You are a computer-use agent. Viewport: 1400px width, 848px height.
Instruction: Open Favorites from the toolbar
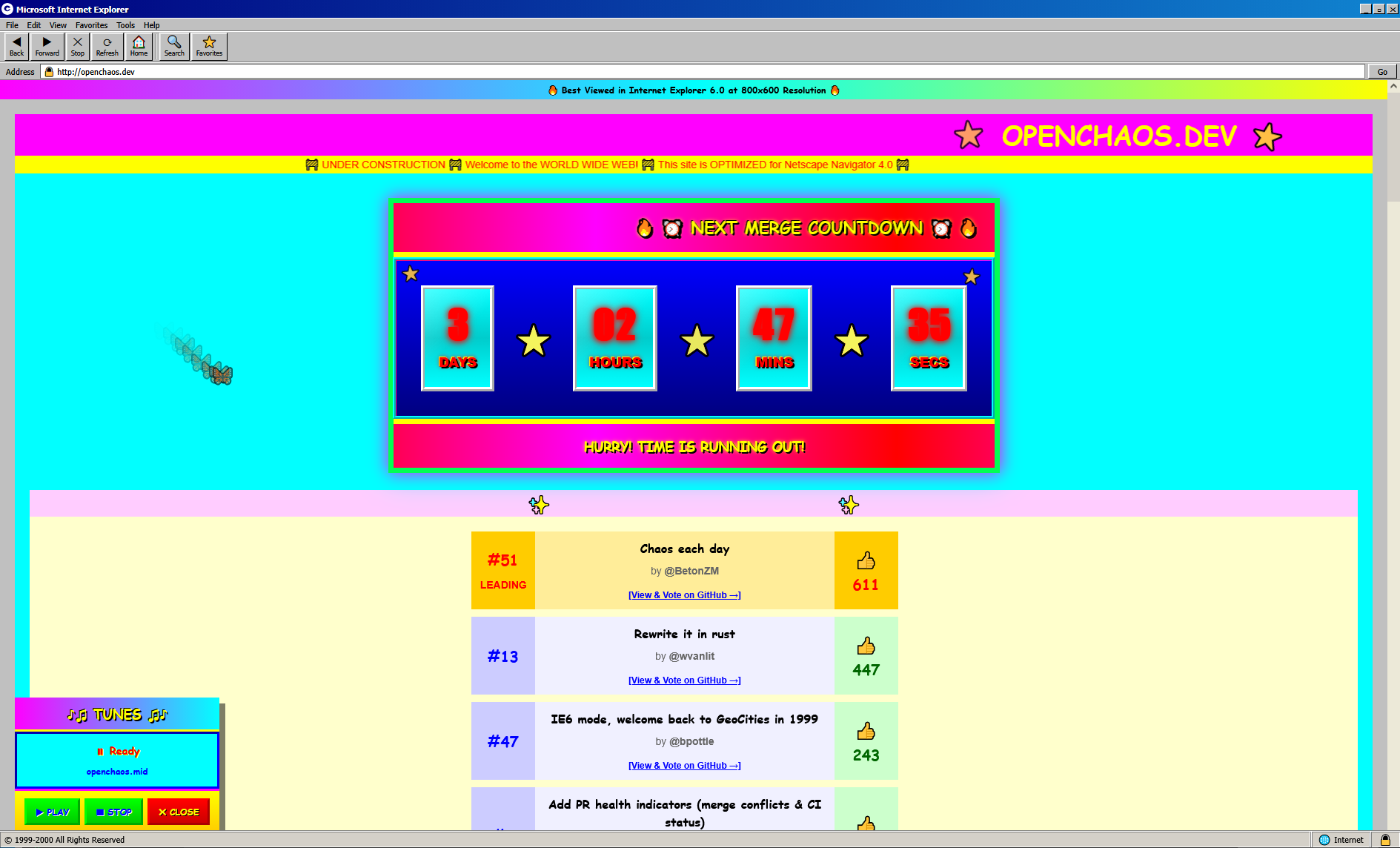coord(209,46)
